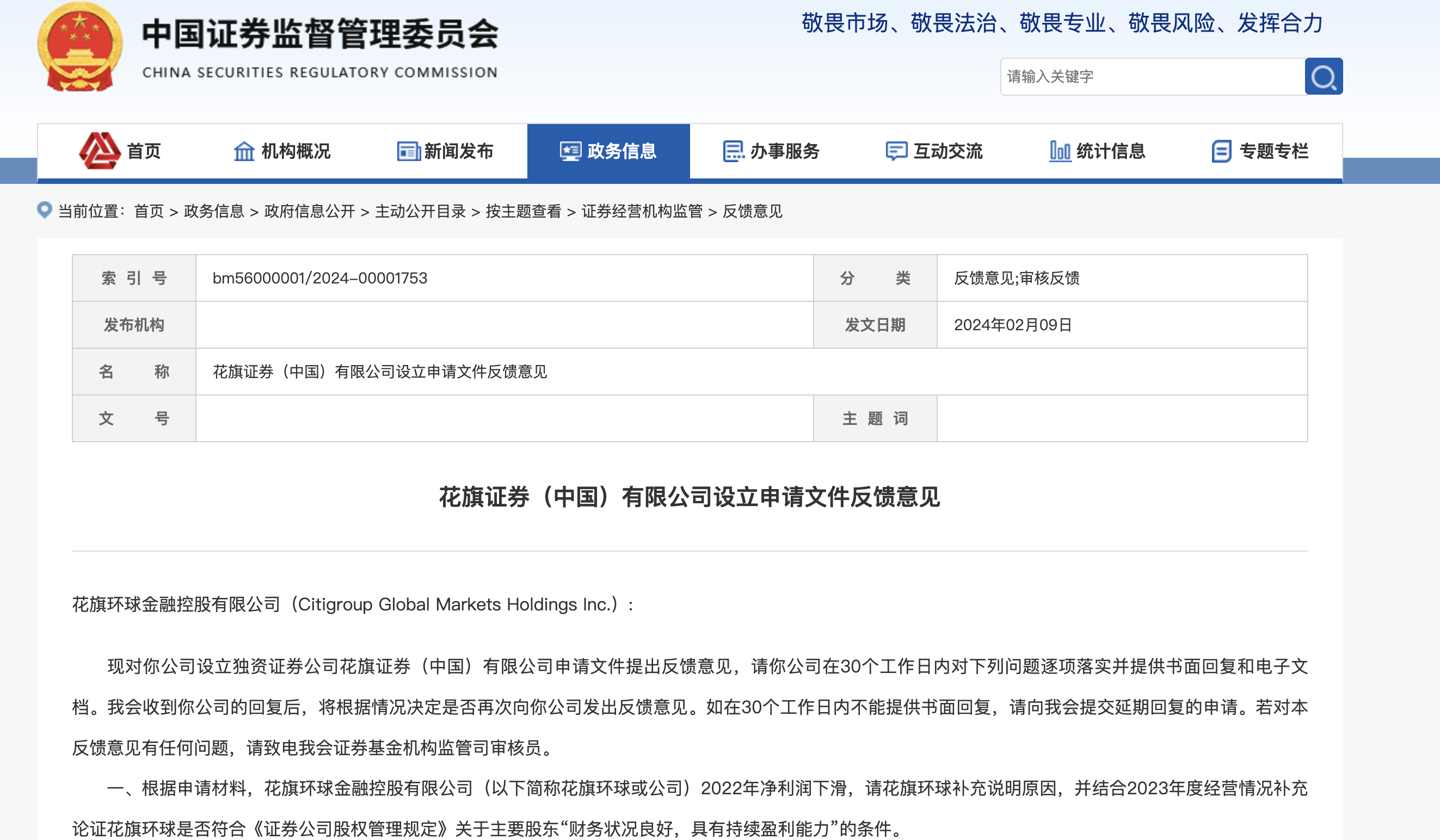Click the bank icon for 机构概况
Image resolution: width=1440 pixels, height=840 pixels.
(x=244, y=151)
